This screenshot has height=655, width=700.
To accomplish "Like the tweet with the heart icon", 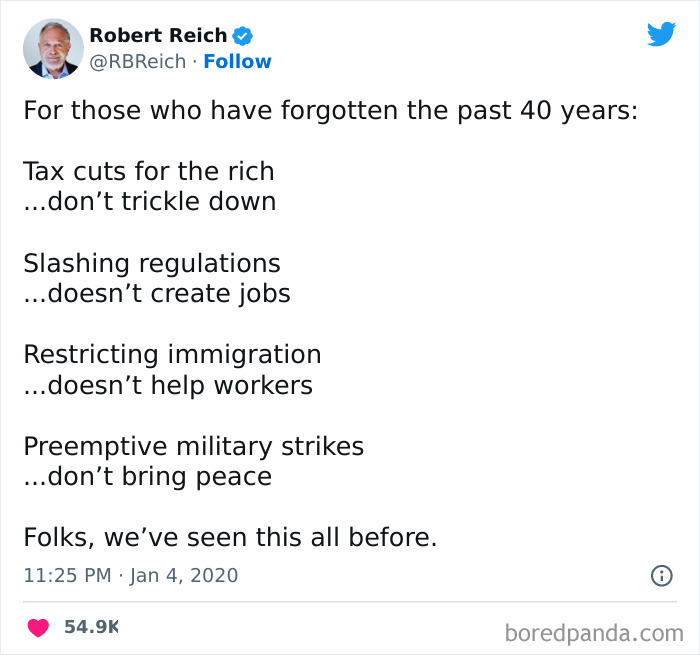I will coord(38,627).
